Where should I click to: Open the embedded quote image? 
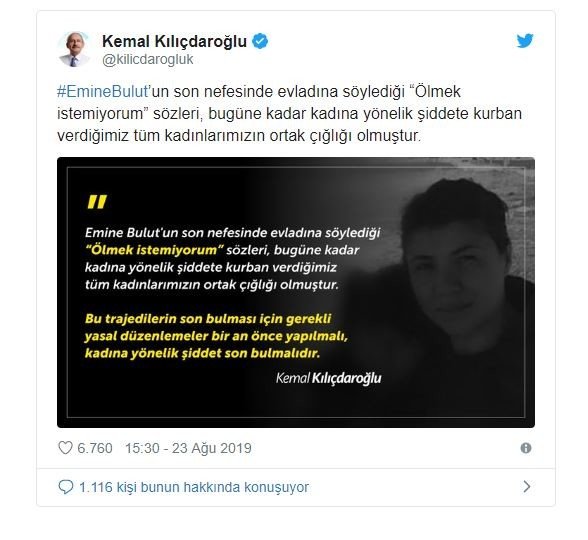pyautogui.click(x=296, y=292)
